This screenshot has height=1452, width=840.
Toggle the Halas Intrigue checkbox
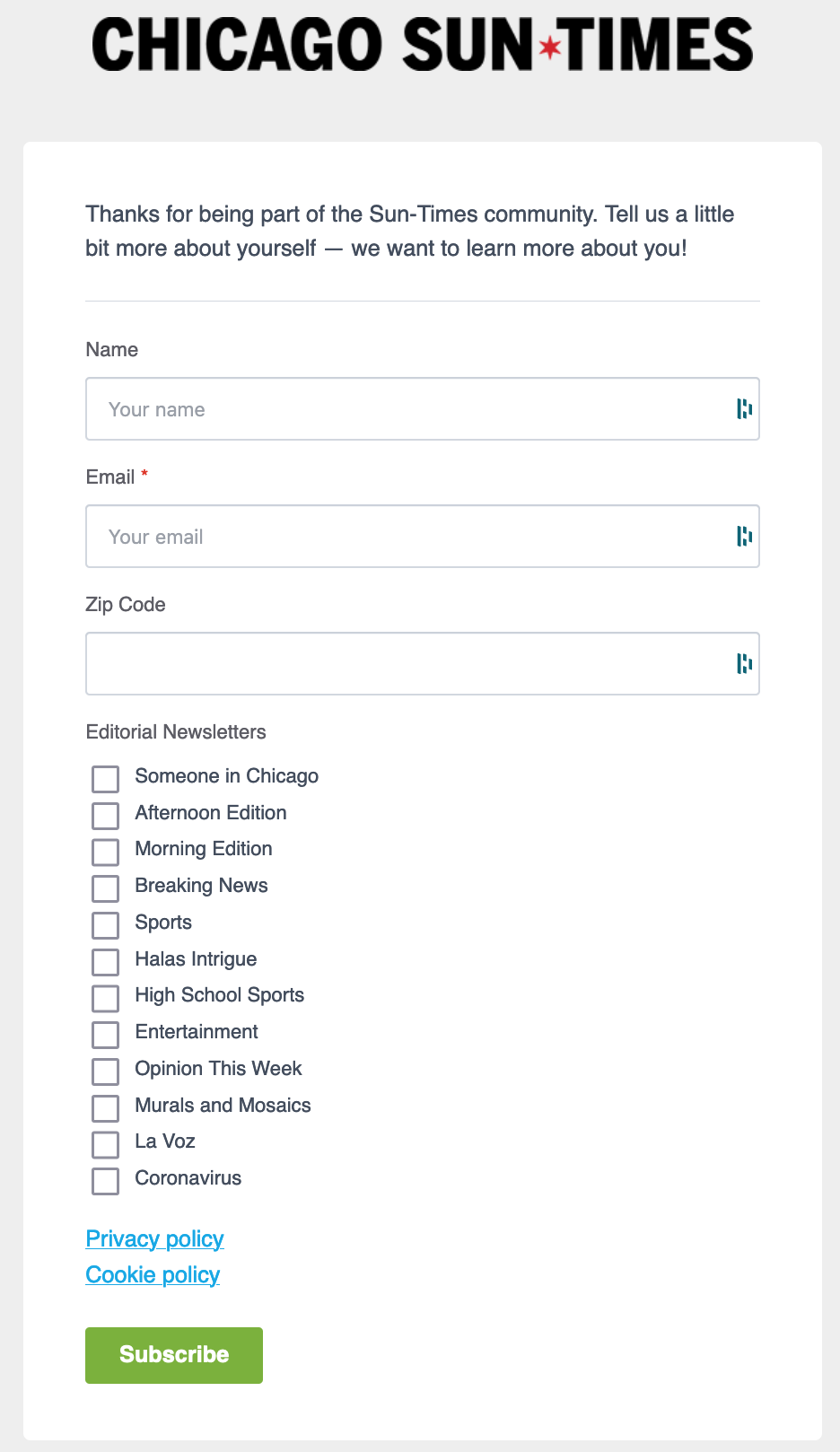(106, 962)
